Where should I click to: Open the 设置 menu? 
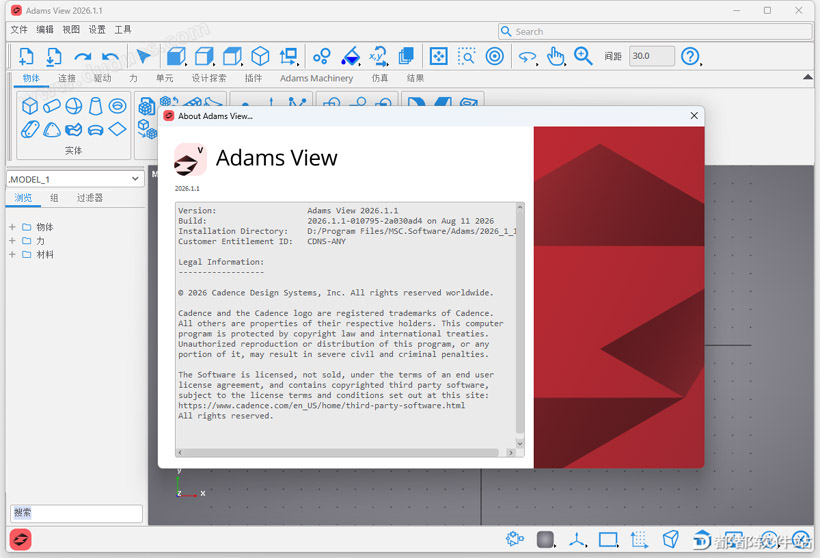(97, 30)
